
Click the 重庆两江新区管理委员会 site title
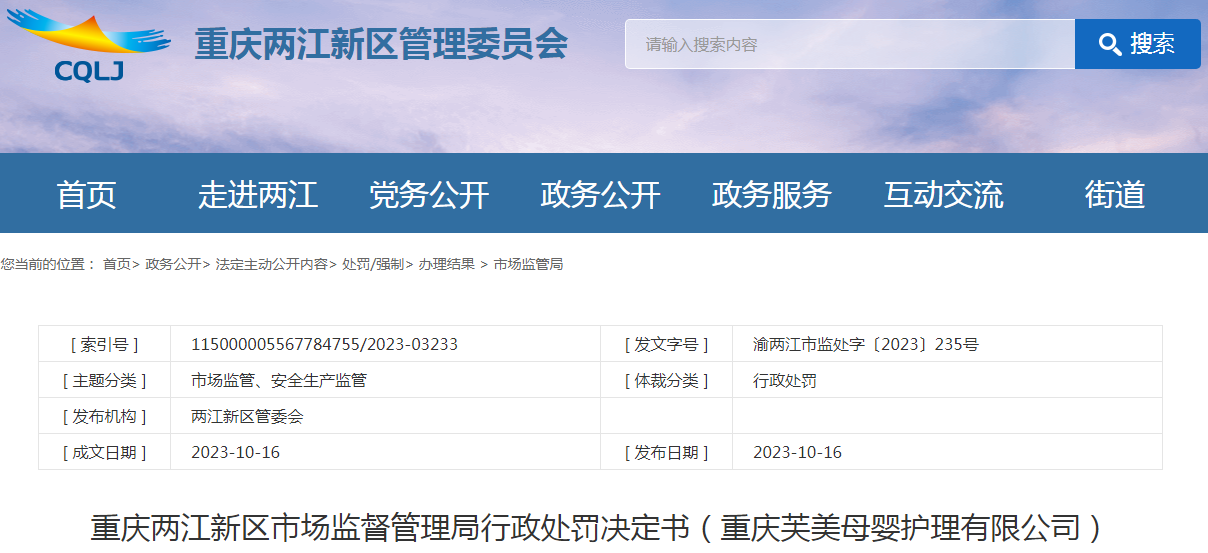pyautogui.click(x=381, y=45)
